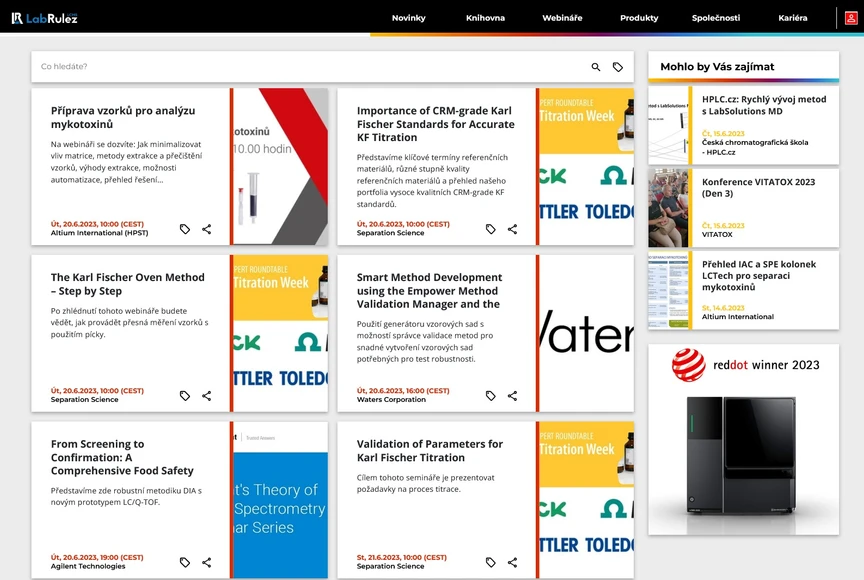Click date 'Út, 20.6.2023, 19:00 (CEST)'
864x580 pixels.
97,557
